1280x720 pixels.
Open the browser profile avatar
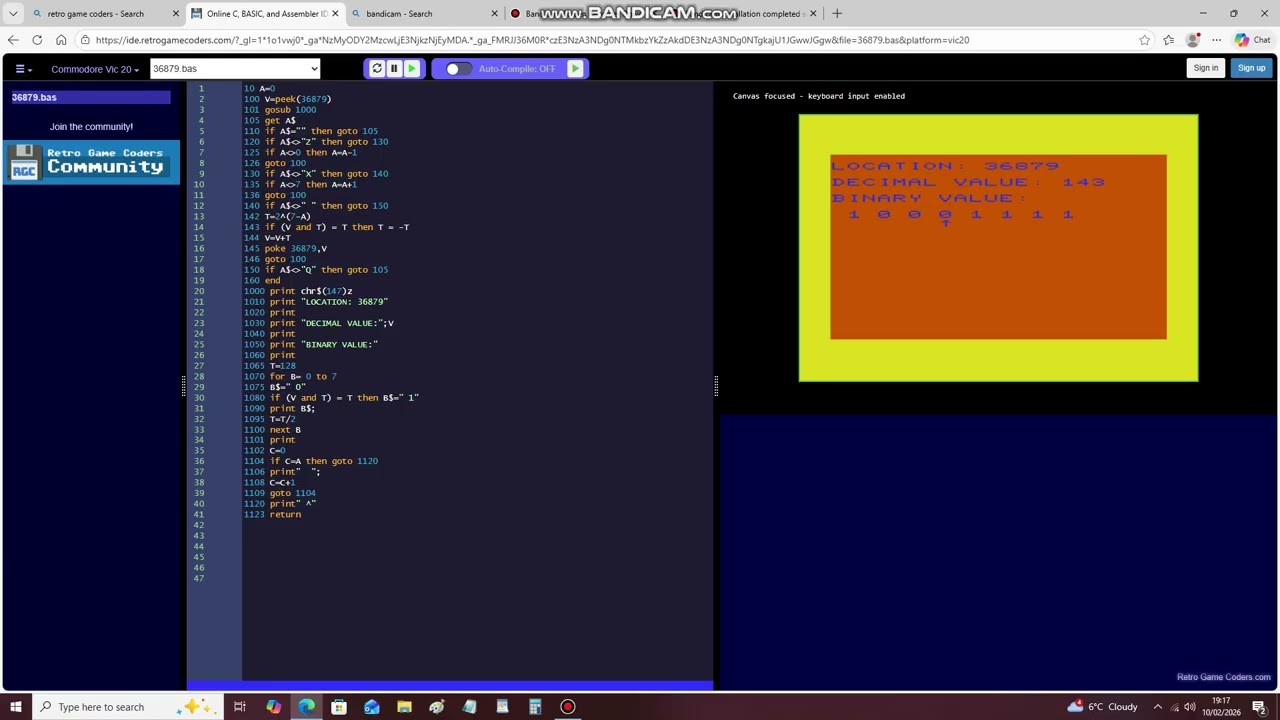[1192, 40]
